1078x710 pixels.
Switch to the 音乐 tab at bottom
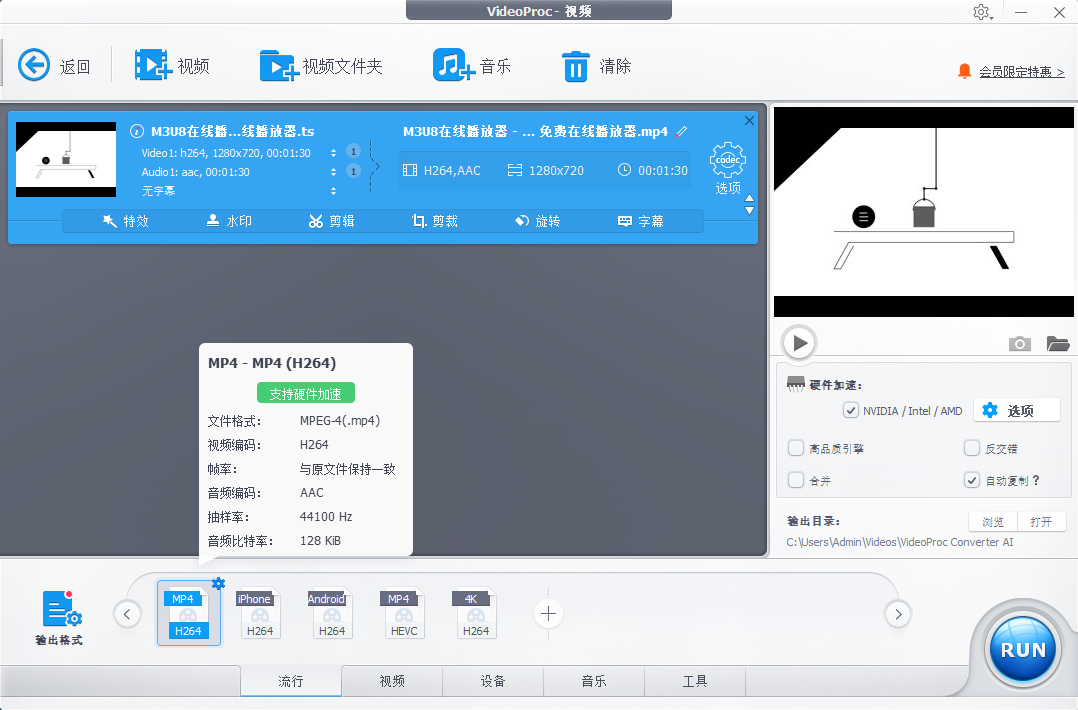coord(594,680)
